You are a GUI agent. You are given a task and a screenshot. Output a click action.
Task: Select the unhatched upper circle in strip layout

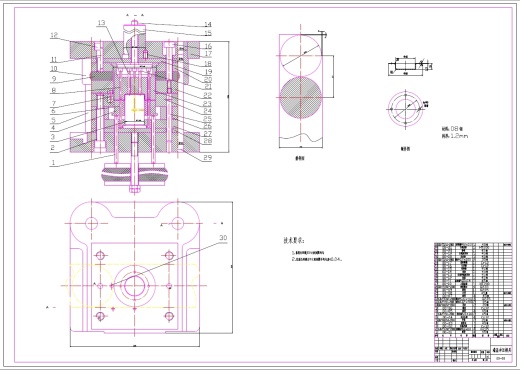[301, 55]
